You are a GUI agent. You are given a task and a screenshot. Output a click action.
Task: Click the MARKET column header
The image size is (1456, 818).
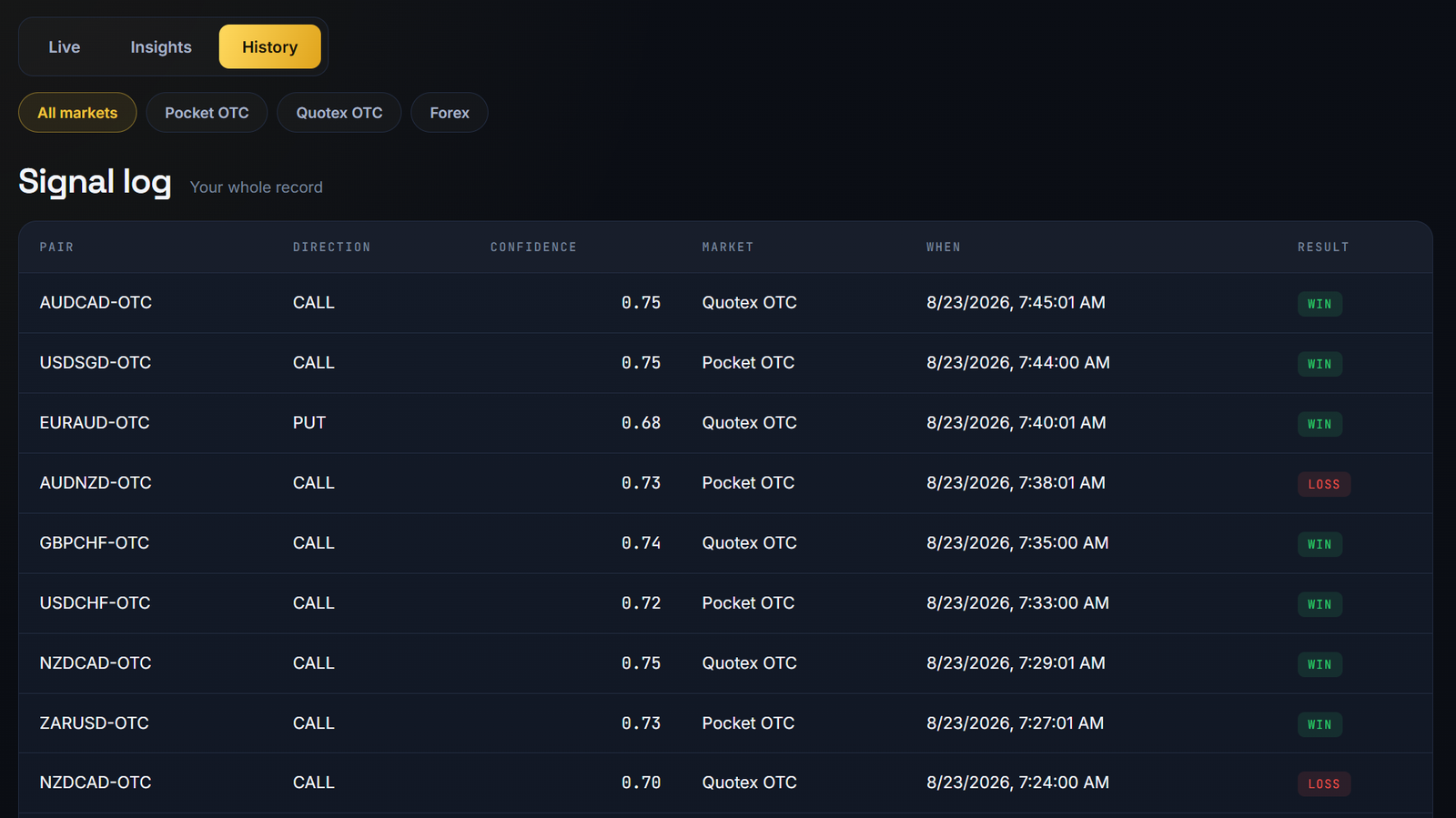pos(727,247)
